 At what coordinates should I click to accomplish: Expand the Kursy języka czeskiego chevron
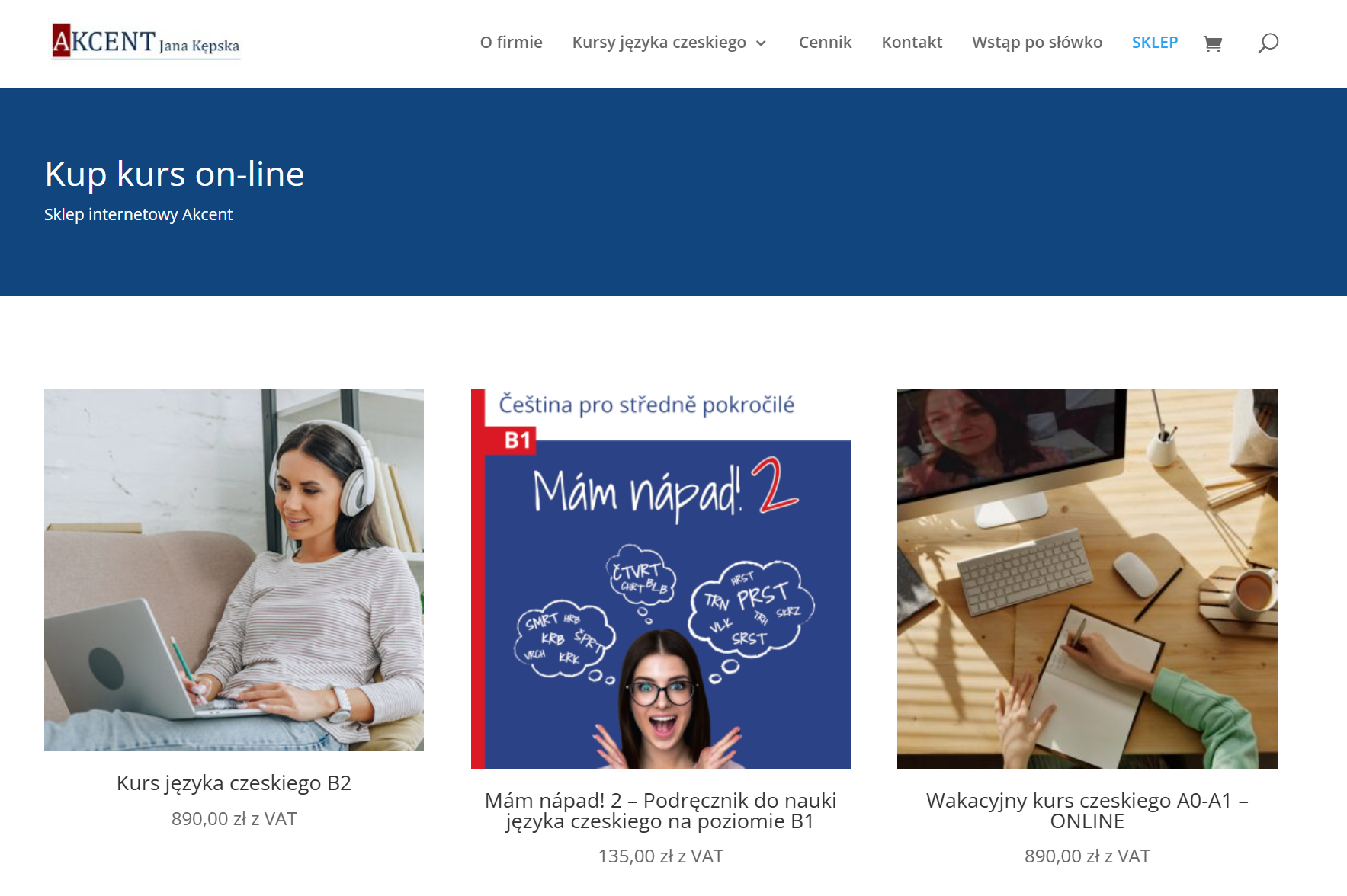pyautogui.click(x=761, y=43)
